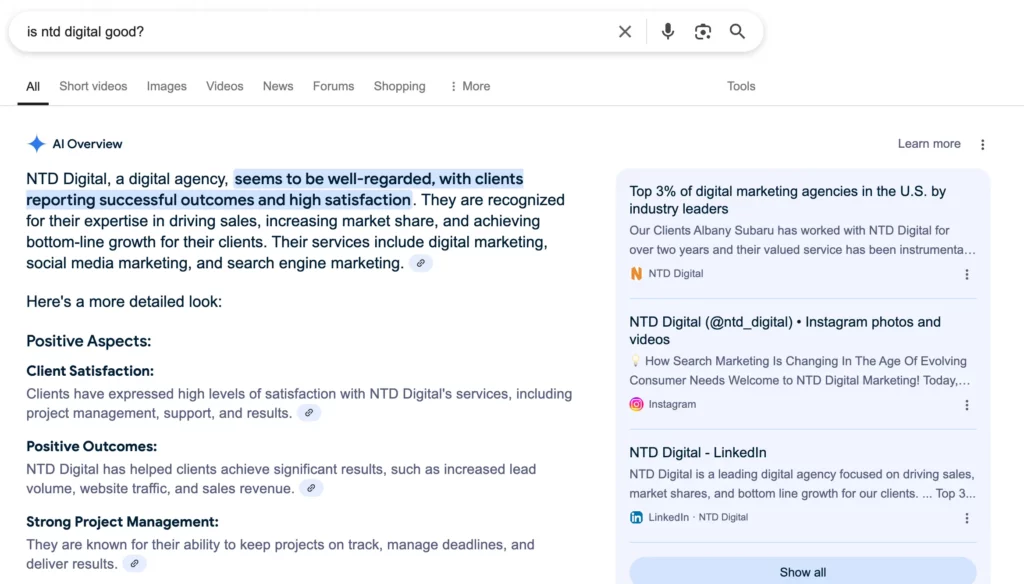This screenshot has width=1024, height=584.
Task: Click the NTD Digital favicon on the top card
Action: pos(637,272)
